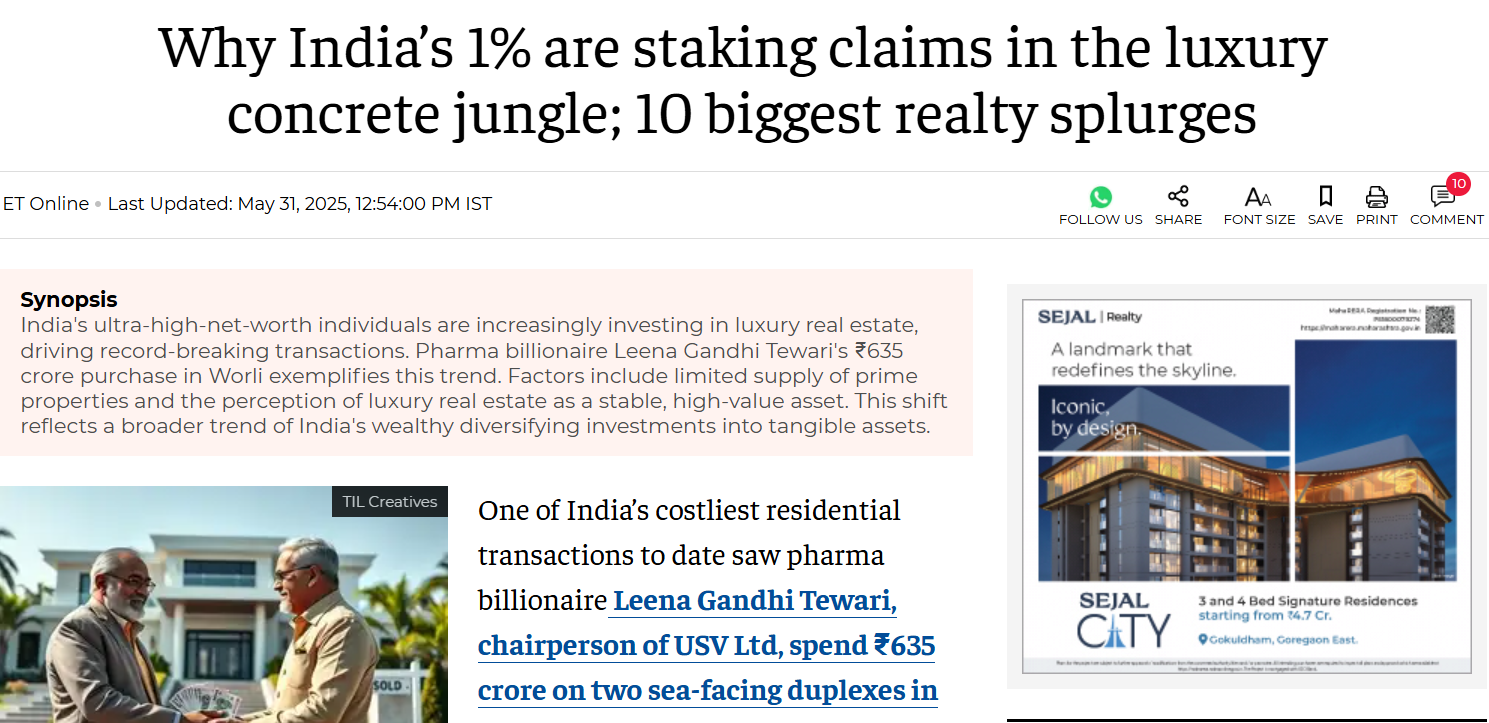Change text size with Font Size icon
Viewport: 1489px width, 723px height.
pyautogui.click(x=1258, y=197)
